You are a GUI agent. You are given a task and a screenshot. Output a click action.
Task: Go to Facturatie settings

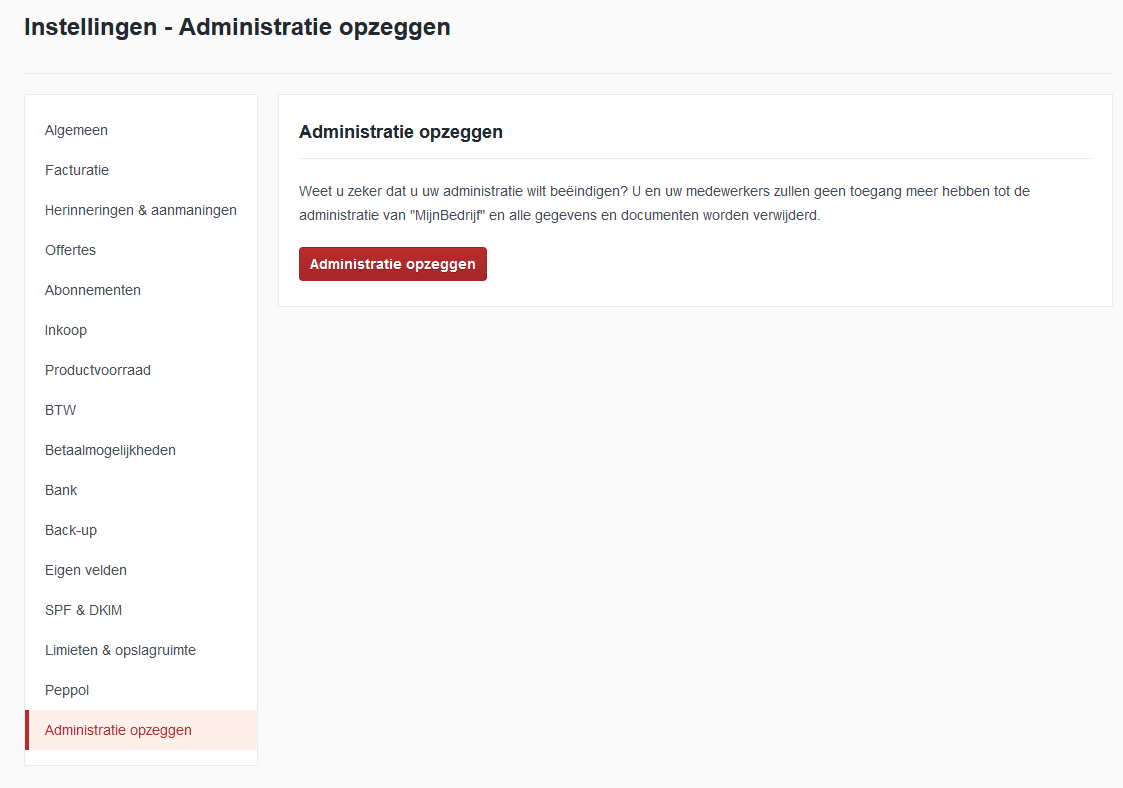click(77, 170)
